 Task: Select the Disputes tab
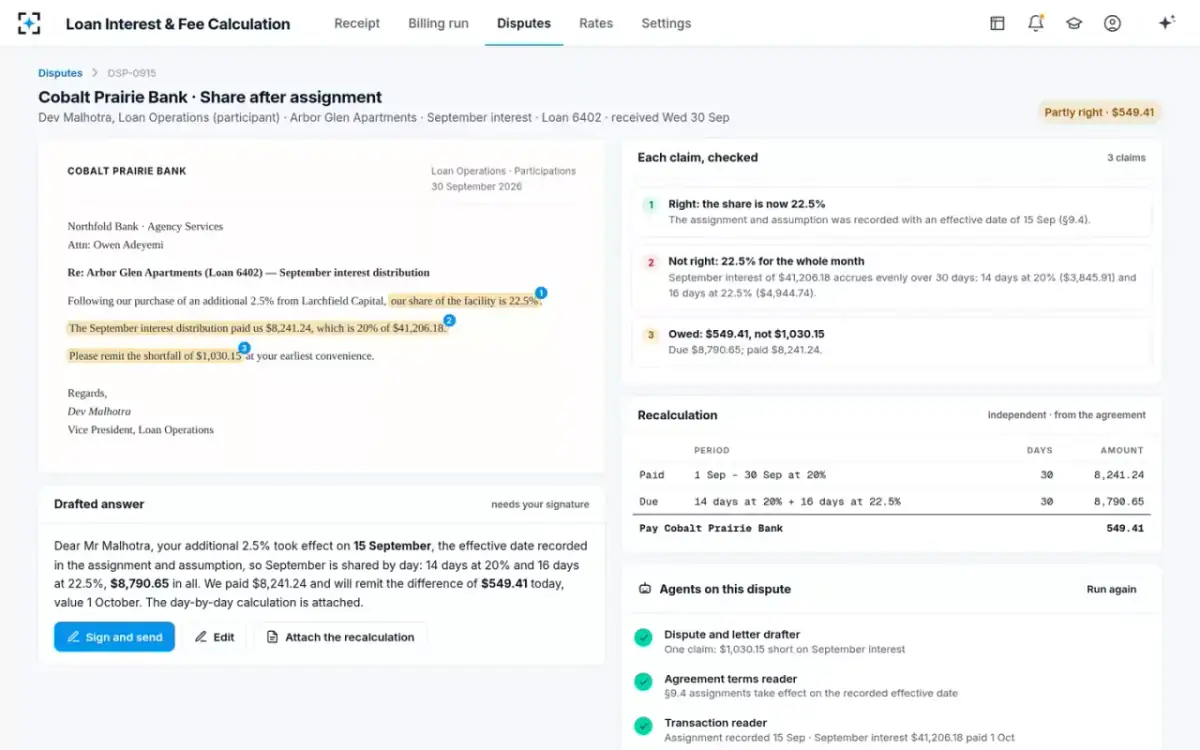pos(524,23)
